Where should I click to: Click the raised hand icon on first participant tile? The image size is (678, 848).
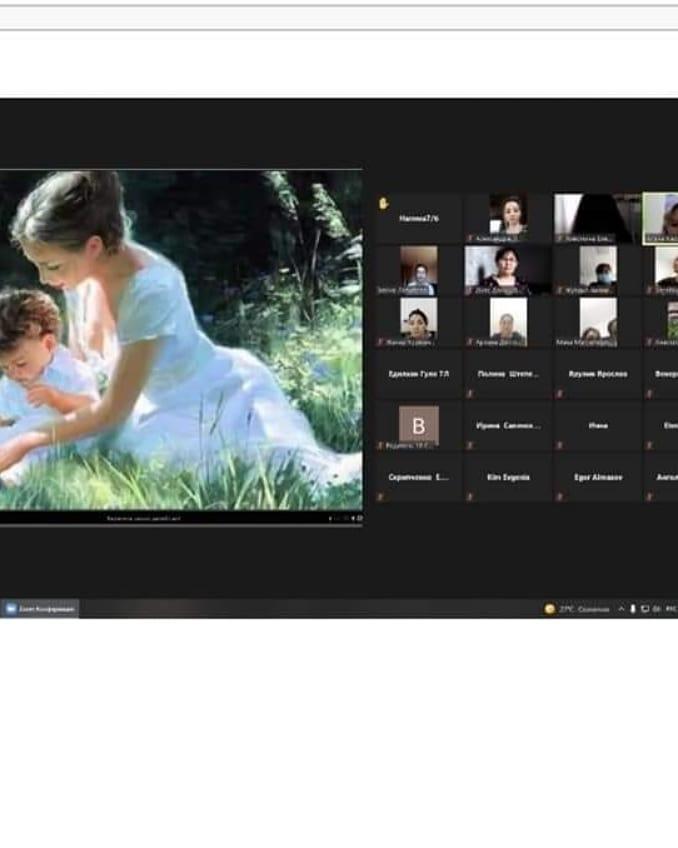click(384, 203)
